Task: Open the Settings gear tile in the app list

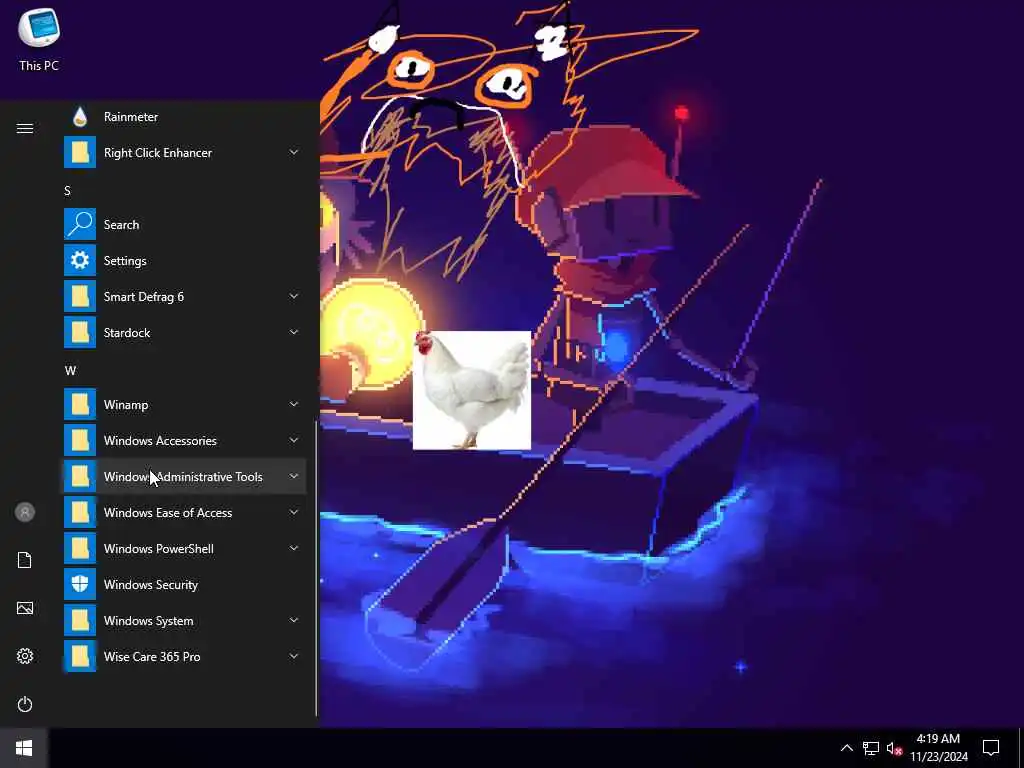Action: tap(80, 261)
